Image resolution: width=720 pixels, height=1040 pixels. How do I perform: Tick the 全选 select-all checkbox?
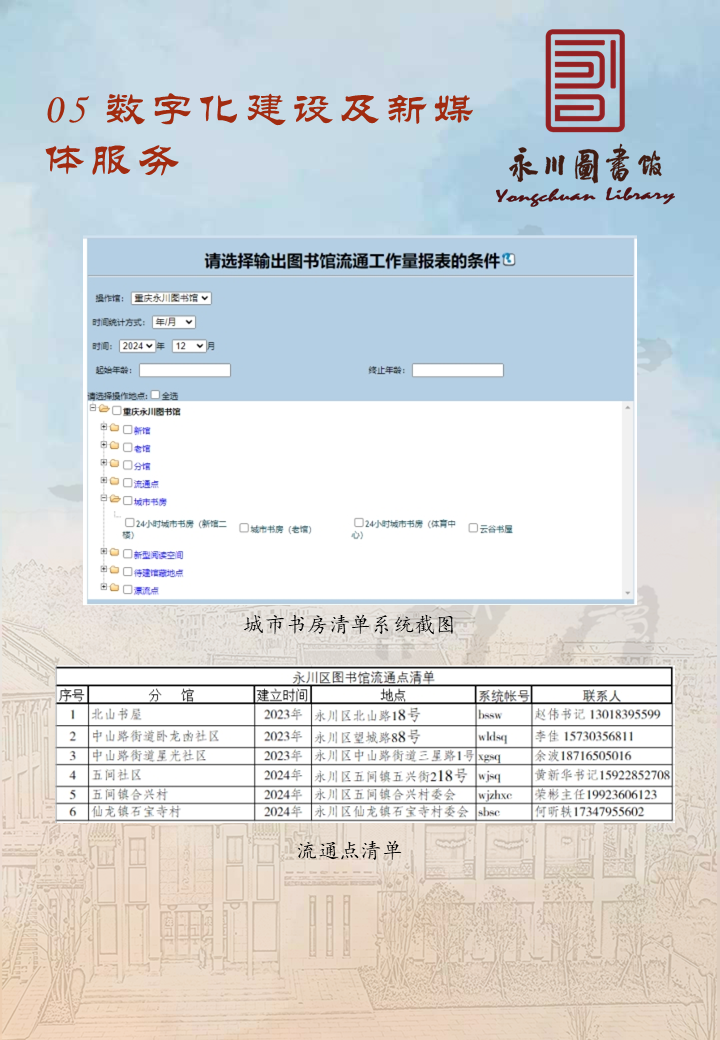(x=155, y=395)
